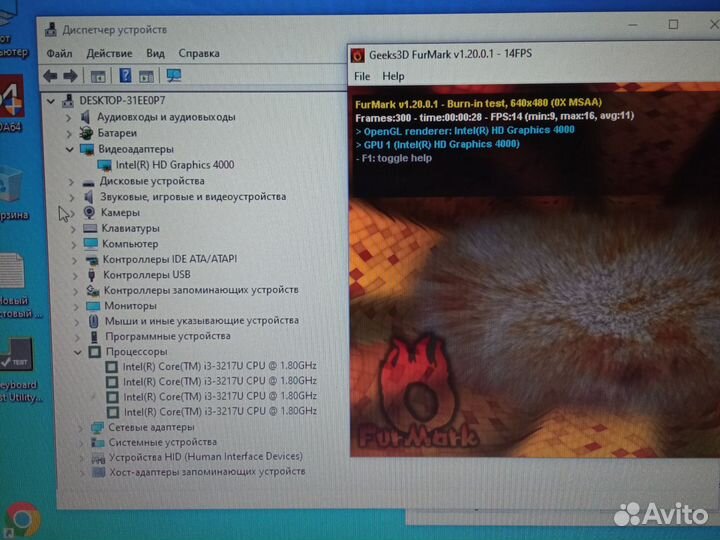Click the Forward arrow in Device Manager toolbar

[70, 76]
